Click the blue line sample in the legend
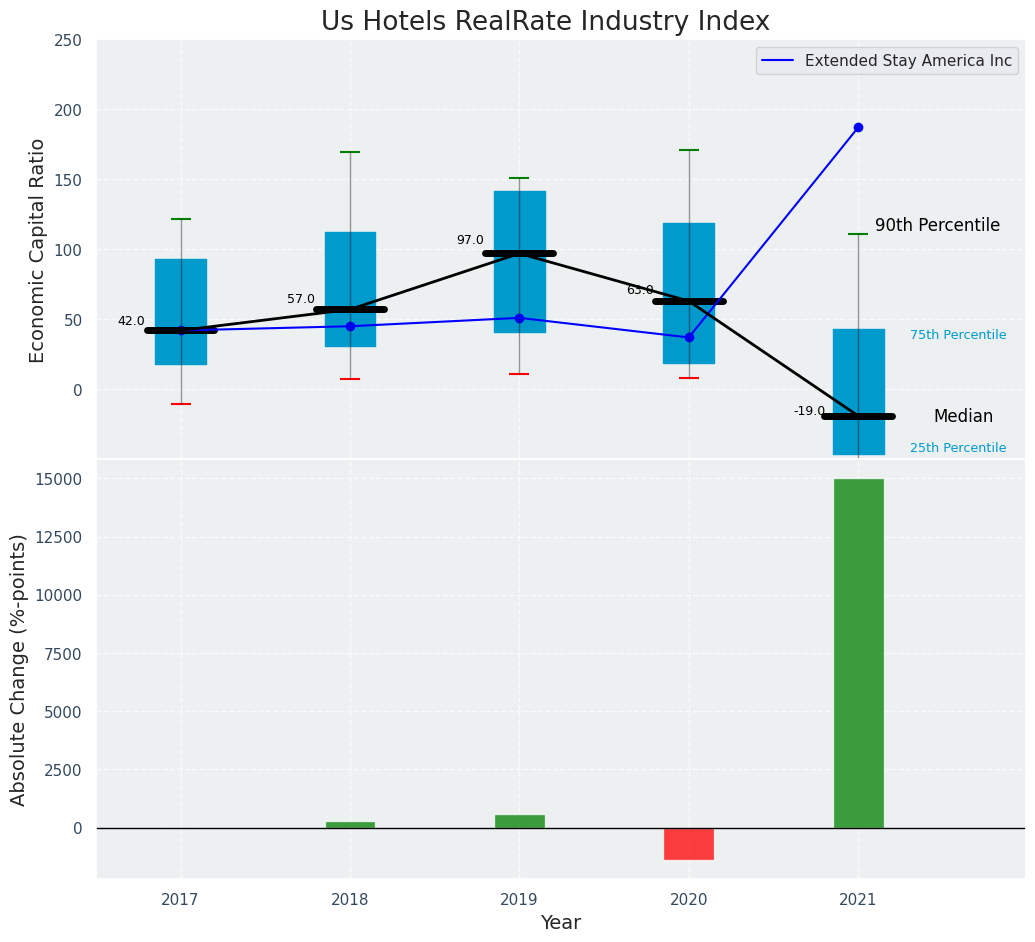The width and height of the screenshot is (1035, 942). [x=779, y=61]
